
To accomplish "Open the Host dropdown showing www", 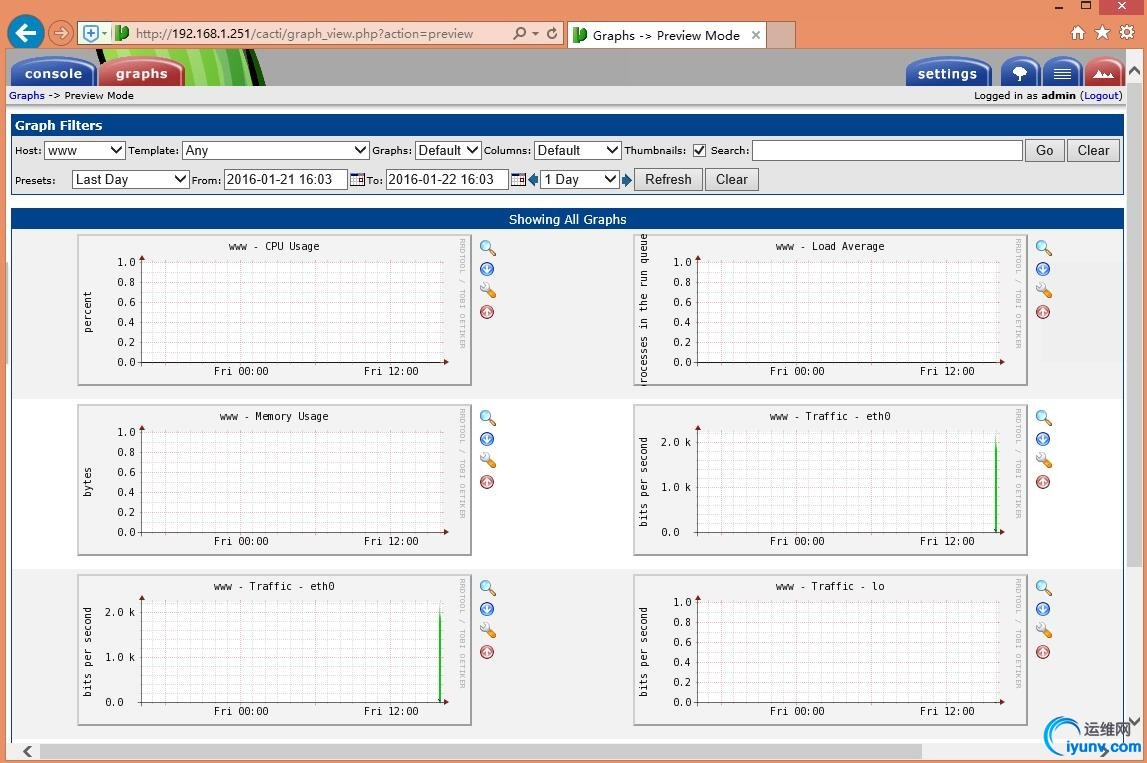I will point(84,150).
